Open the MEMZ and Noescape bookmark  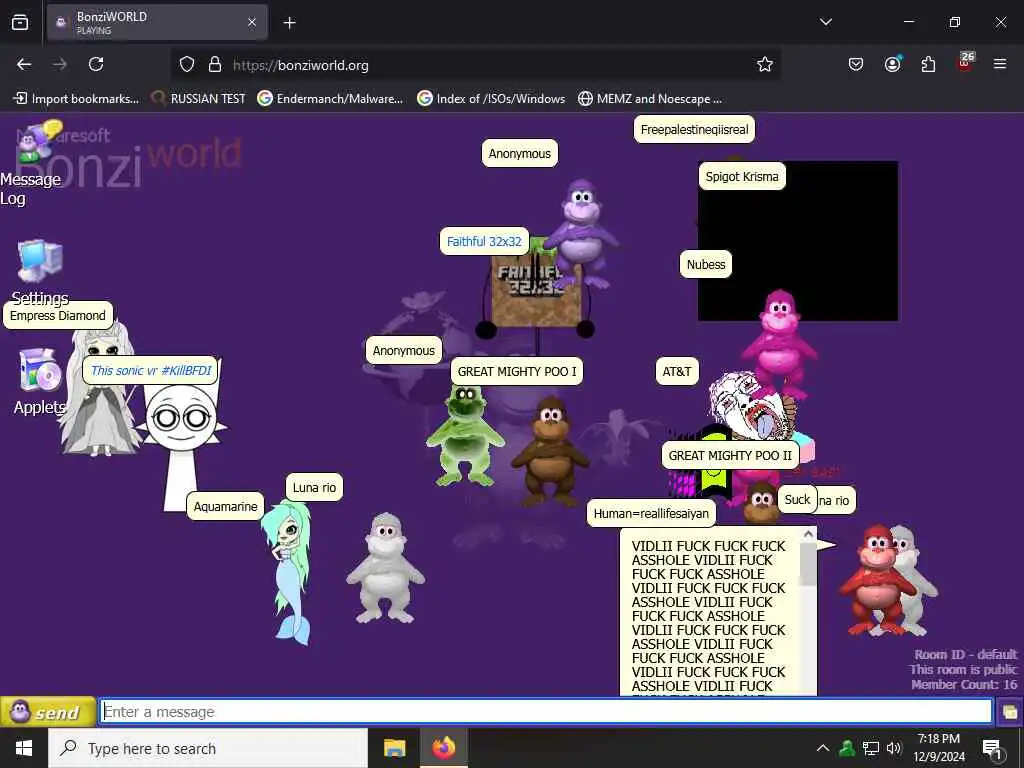pos(650,99)
